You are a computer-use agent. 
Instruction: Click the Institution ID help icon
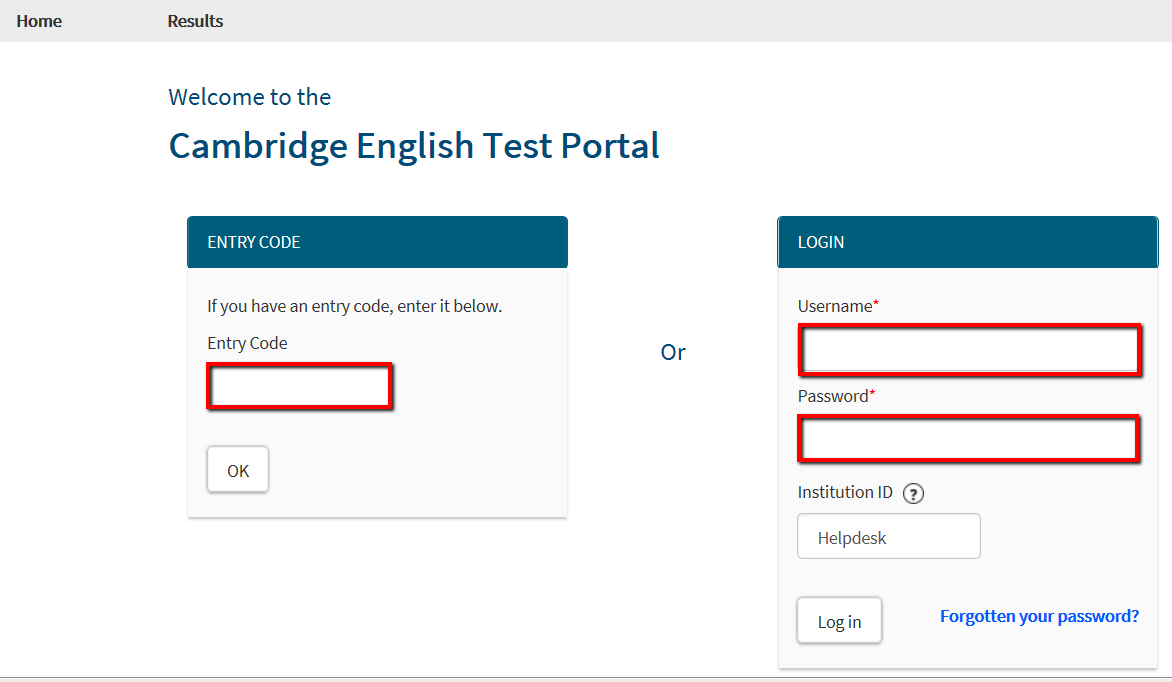coord(913,494)
